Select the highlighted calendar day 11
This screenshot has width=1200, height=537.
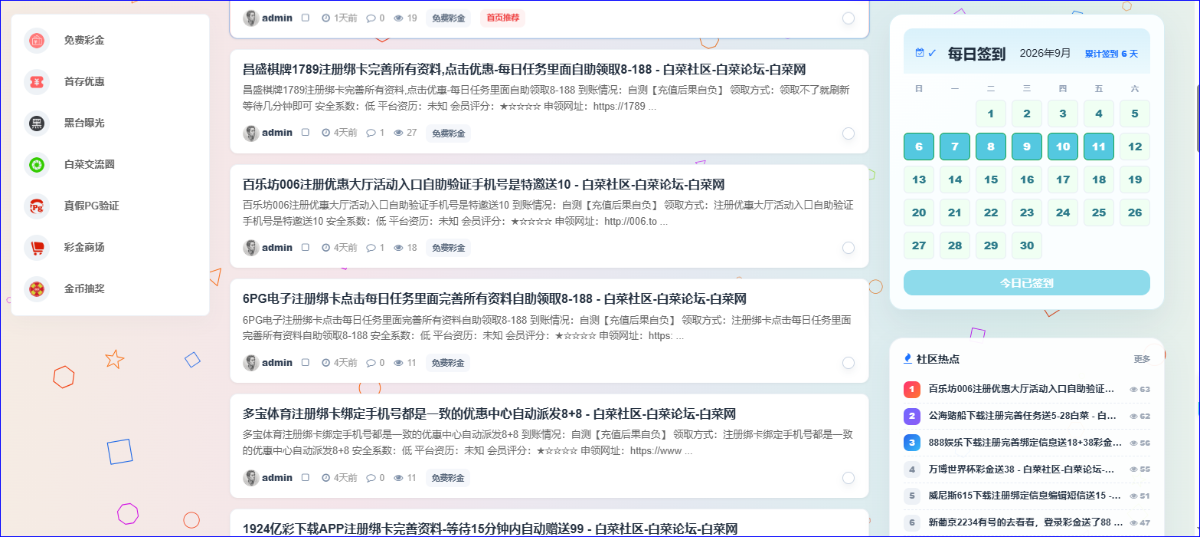(x=1098, y=147)
